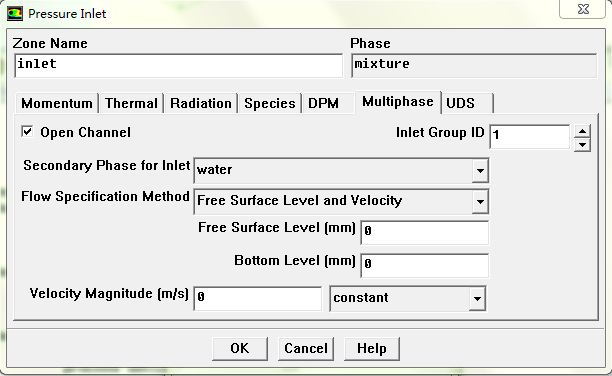This screenshot has width=612, height=376.
Task: Uncheck the Open Channel checkbox
Action: (27, 131)
